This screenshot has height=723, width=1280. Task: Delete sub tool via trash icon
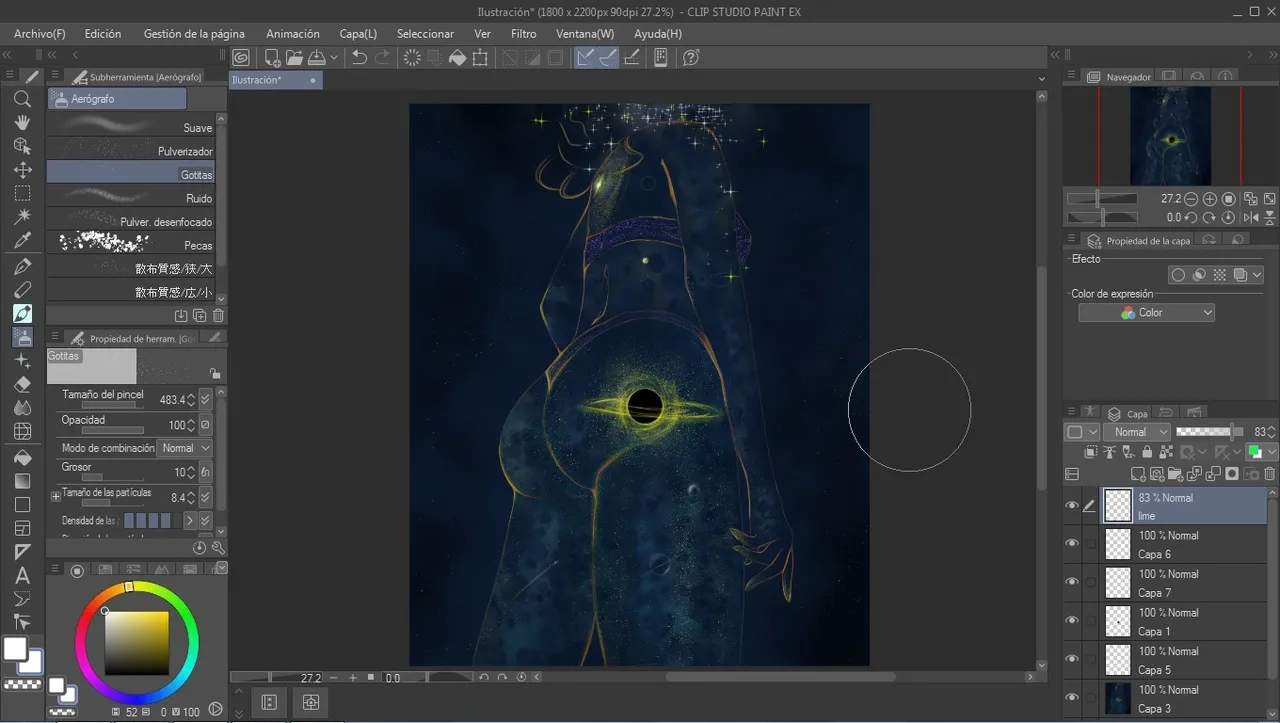pos(218,316)
